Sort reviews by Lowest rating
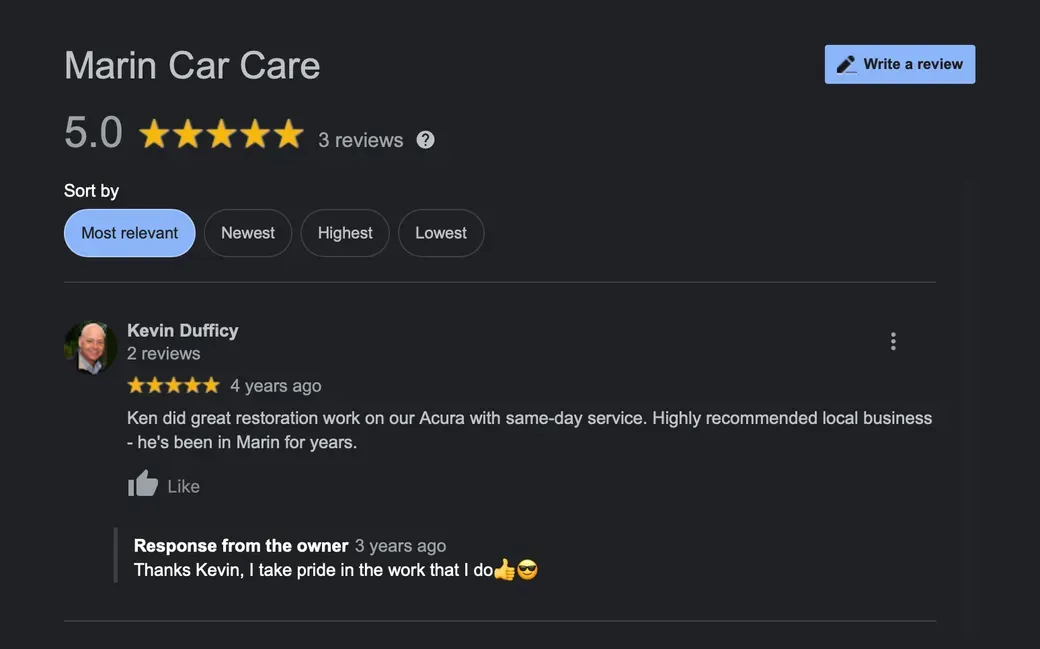The width and height of the screenshot is (1040, 649). (x=441, y=233)
